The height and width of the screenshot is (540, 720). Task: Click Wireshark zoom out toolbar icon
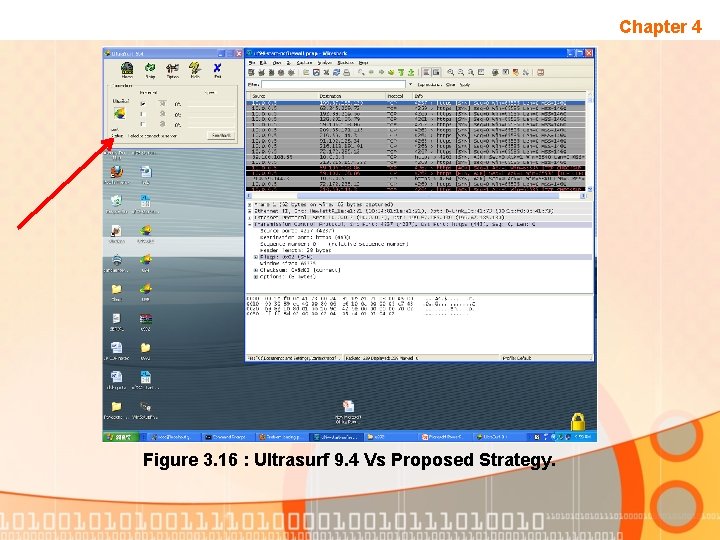coord(461,73)
